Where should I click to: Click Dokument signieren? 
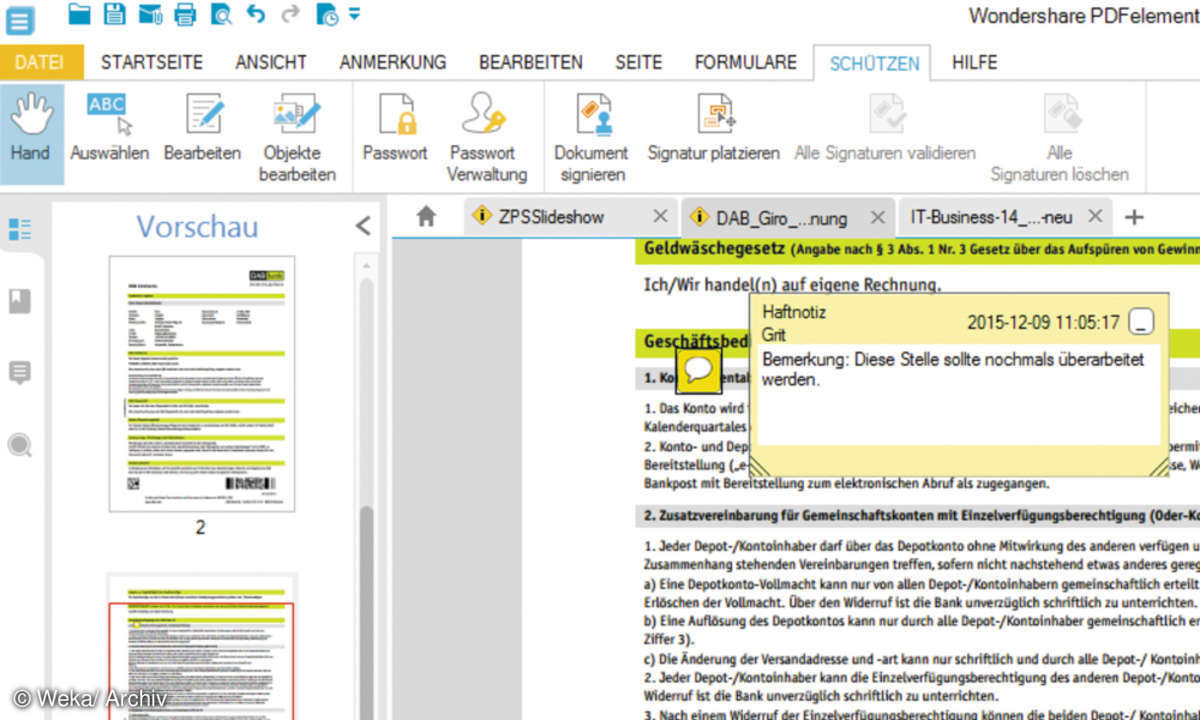[x=591, y=137]
